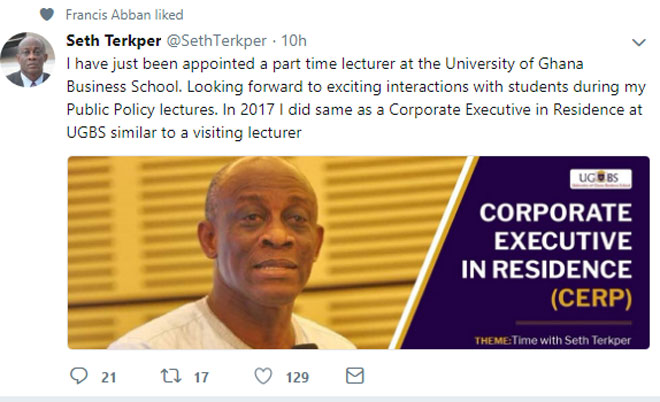This screenshot has width=660, height=402.
Task: View the 21 replies count
Action: [110, 377]
